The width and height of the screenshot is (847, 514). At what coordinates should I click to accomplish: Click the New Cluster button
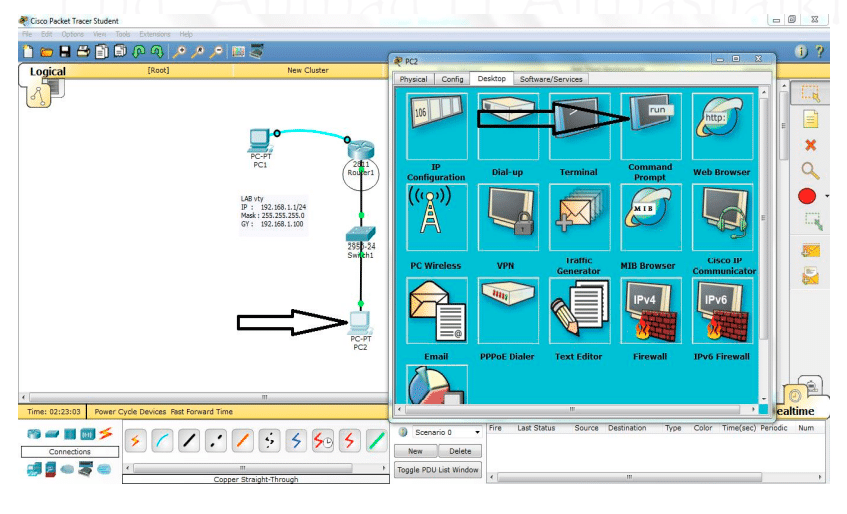click(x=308, y=70)
